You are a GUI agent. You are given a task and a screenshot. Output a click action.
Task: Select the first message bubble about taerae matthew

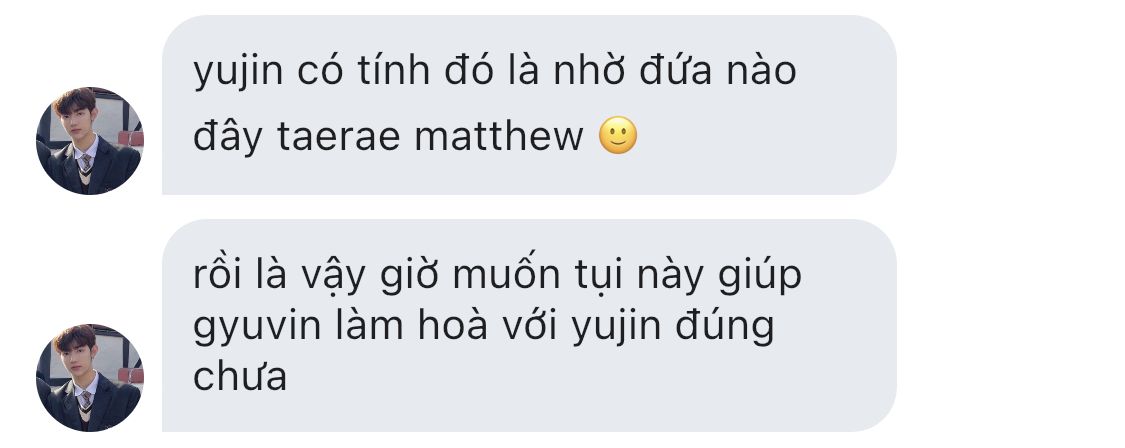(529, 105)
